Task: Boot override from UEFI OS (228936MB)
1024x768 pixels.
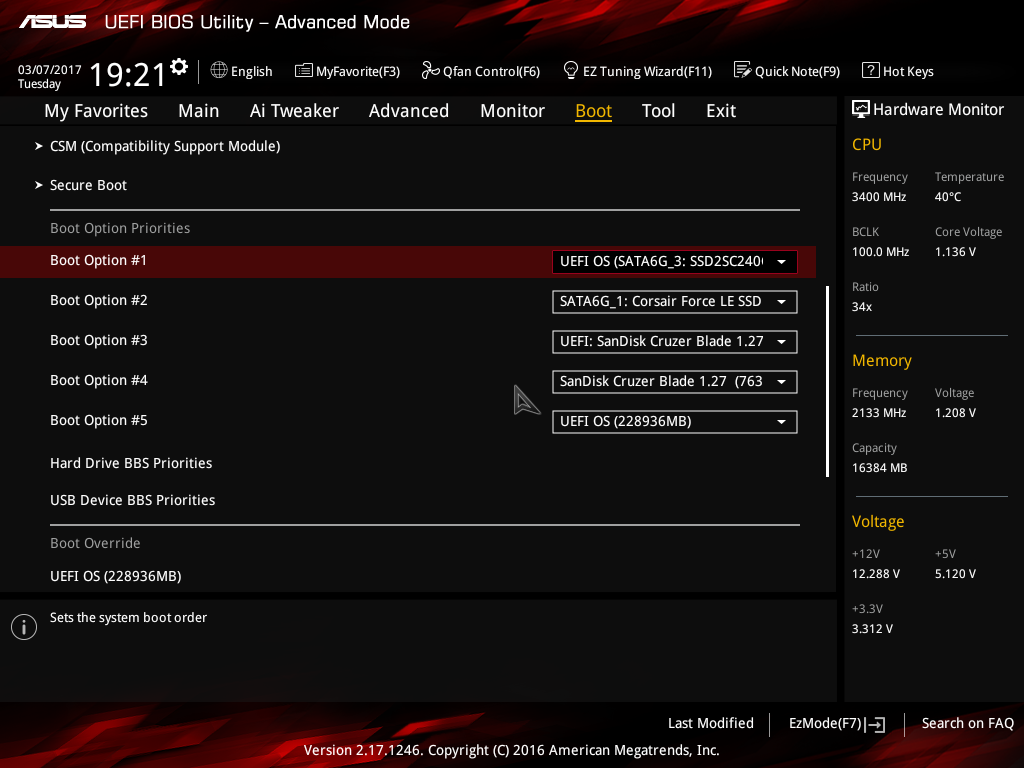Action: pos(116,577)
